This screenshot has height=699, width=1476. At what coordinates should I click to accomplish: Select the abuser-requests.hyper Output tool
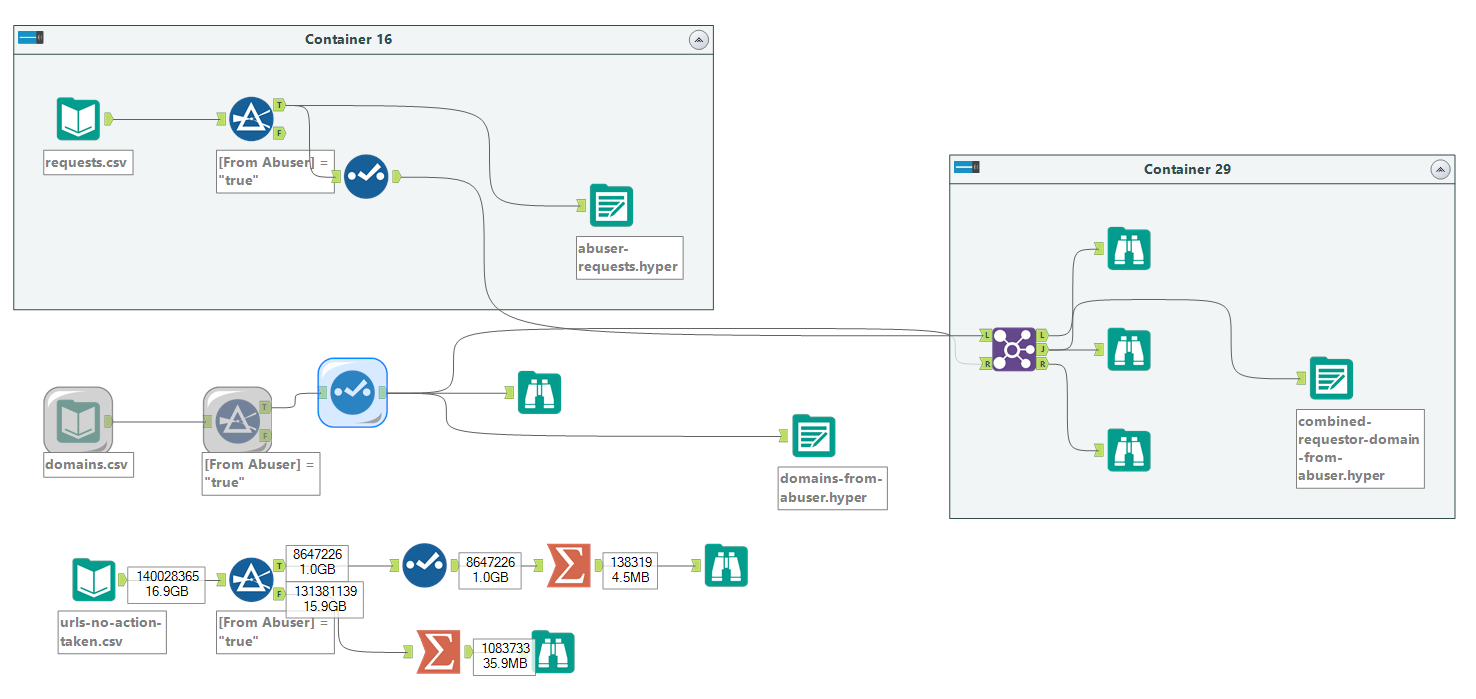[610, 205]
